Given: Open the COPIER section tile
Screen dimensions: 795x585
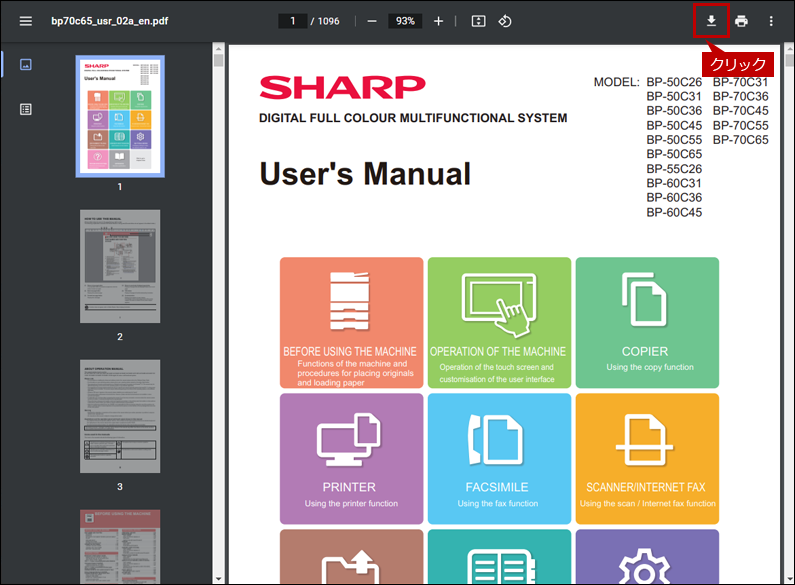Looking at the screenshot, I should point(647,322).
